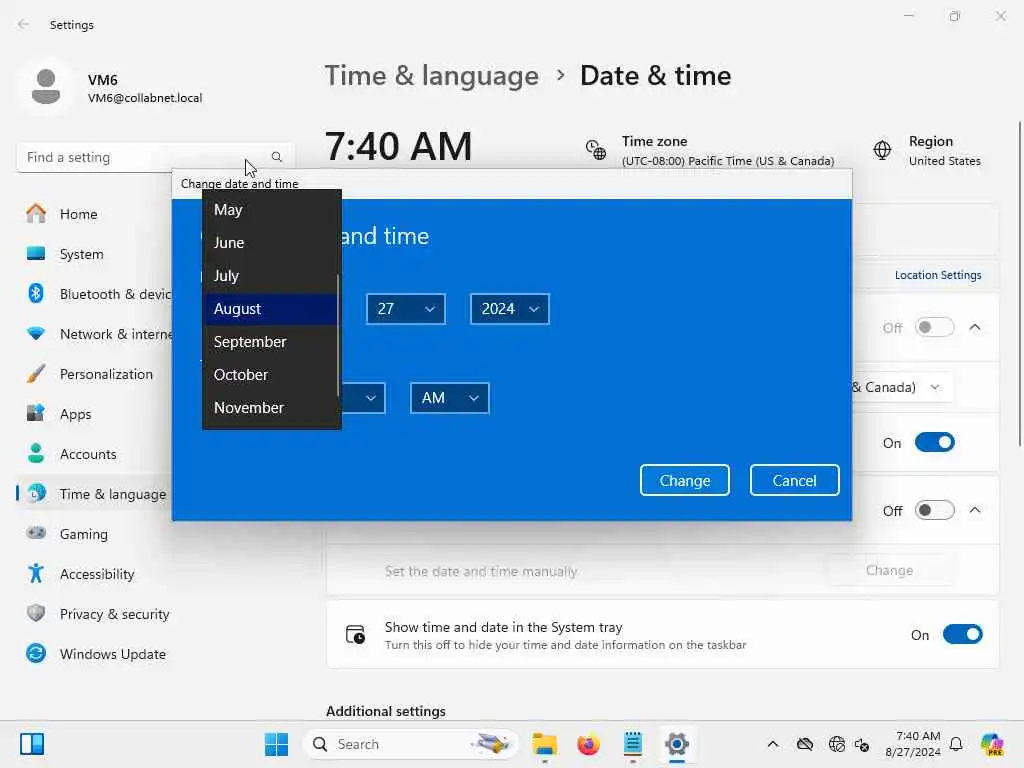
Task: Open the AM/PM dropdown
Action: click(449, 398)
